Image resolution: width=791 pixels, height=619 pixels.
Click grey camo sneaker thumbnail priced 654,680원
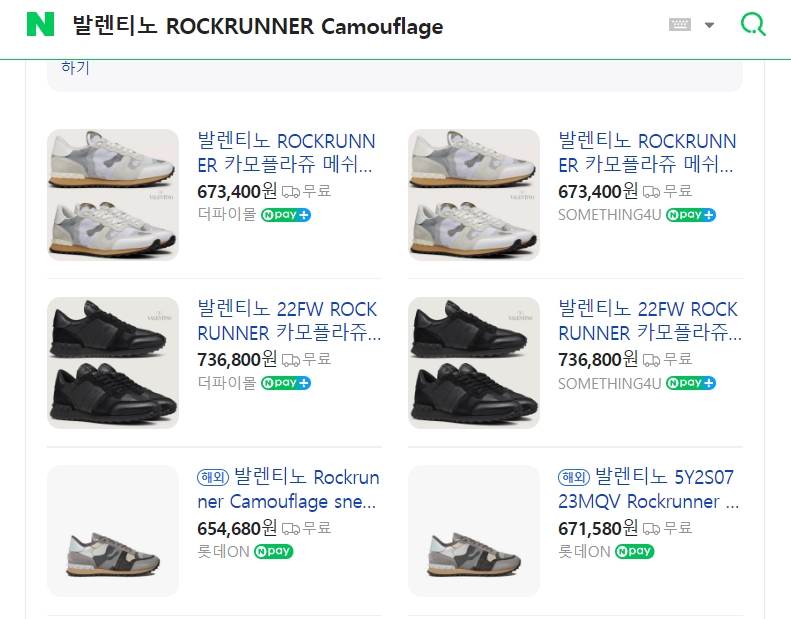[x=113, y=530]
